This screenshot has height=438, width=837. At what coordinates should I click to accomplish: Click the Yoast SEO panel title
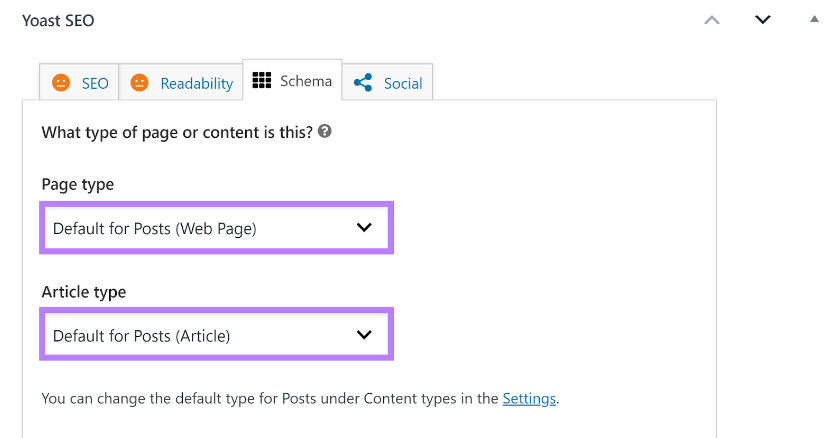coord(58,20)
